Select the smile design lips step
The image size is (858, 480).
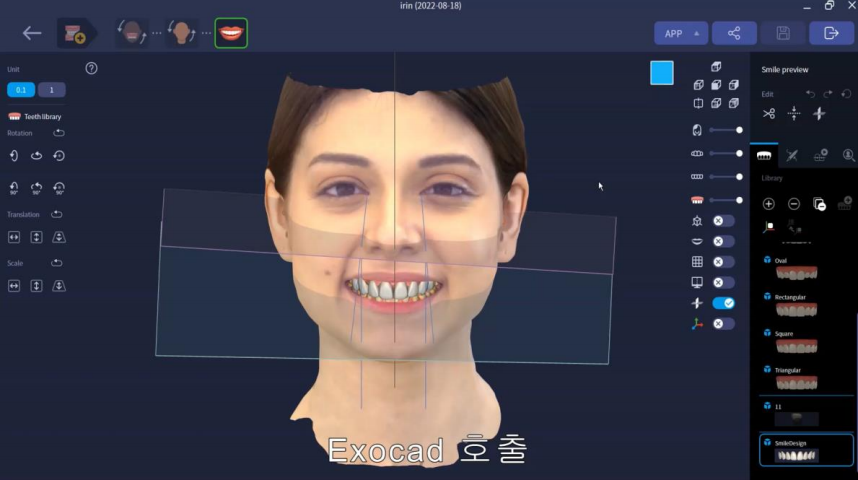click(231, 33)
